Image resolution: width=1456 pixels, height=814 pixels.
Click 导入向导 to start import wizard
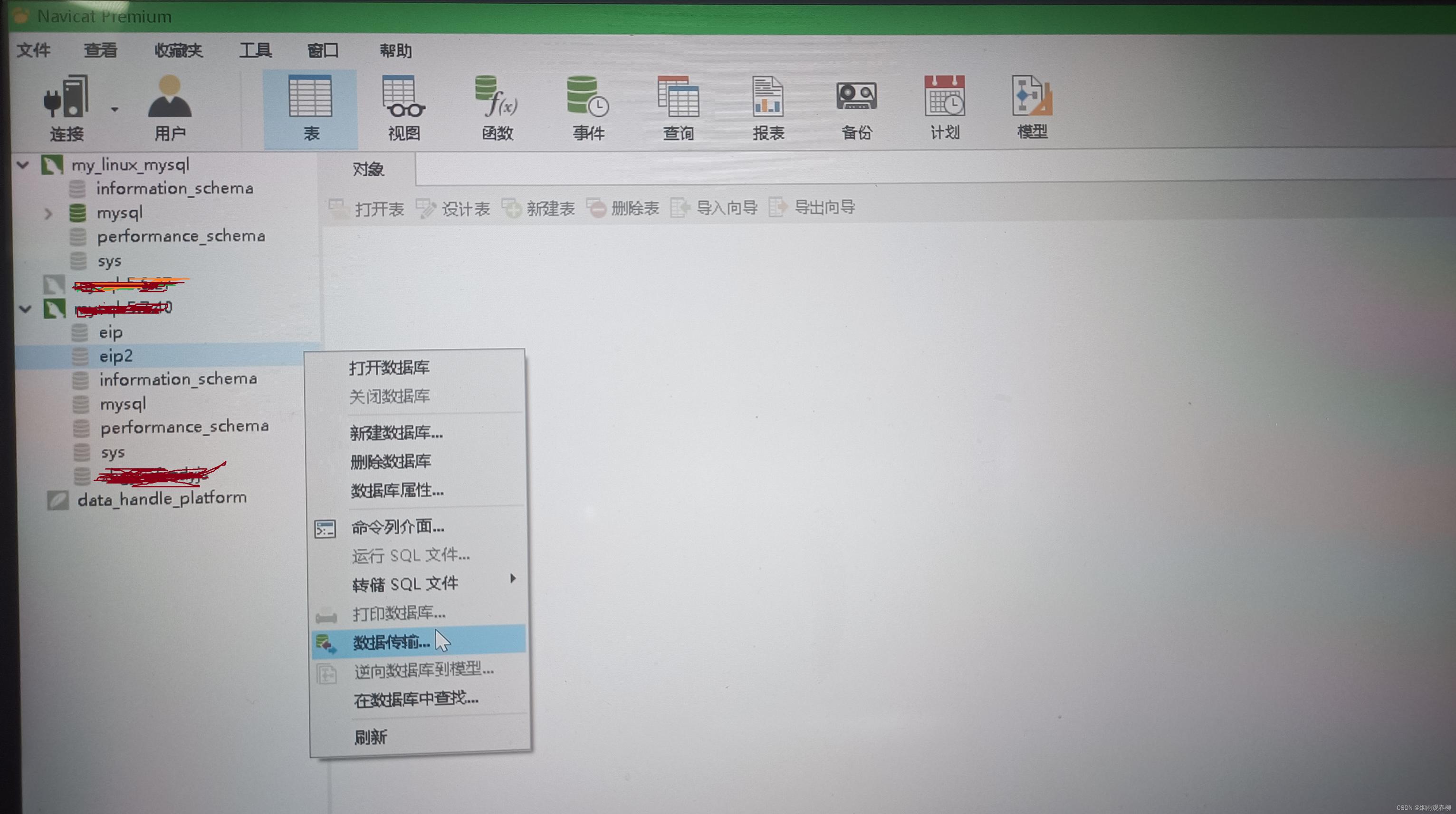click(x=728, y=208)
